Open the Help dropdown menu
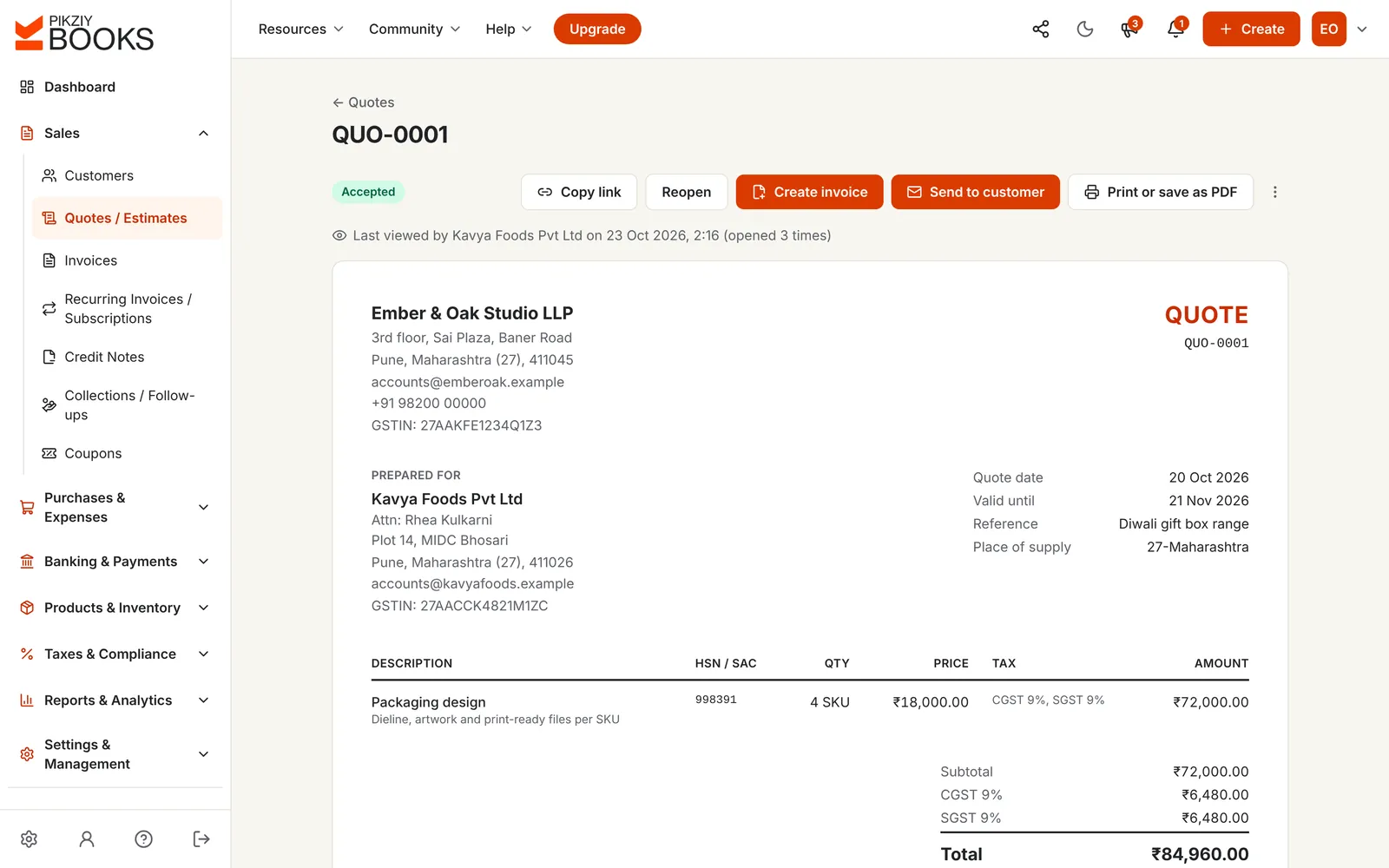 coord(508,30)
